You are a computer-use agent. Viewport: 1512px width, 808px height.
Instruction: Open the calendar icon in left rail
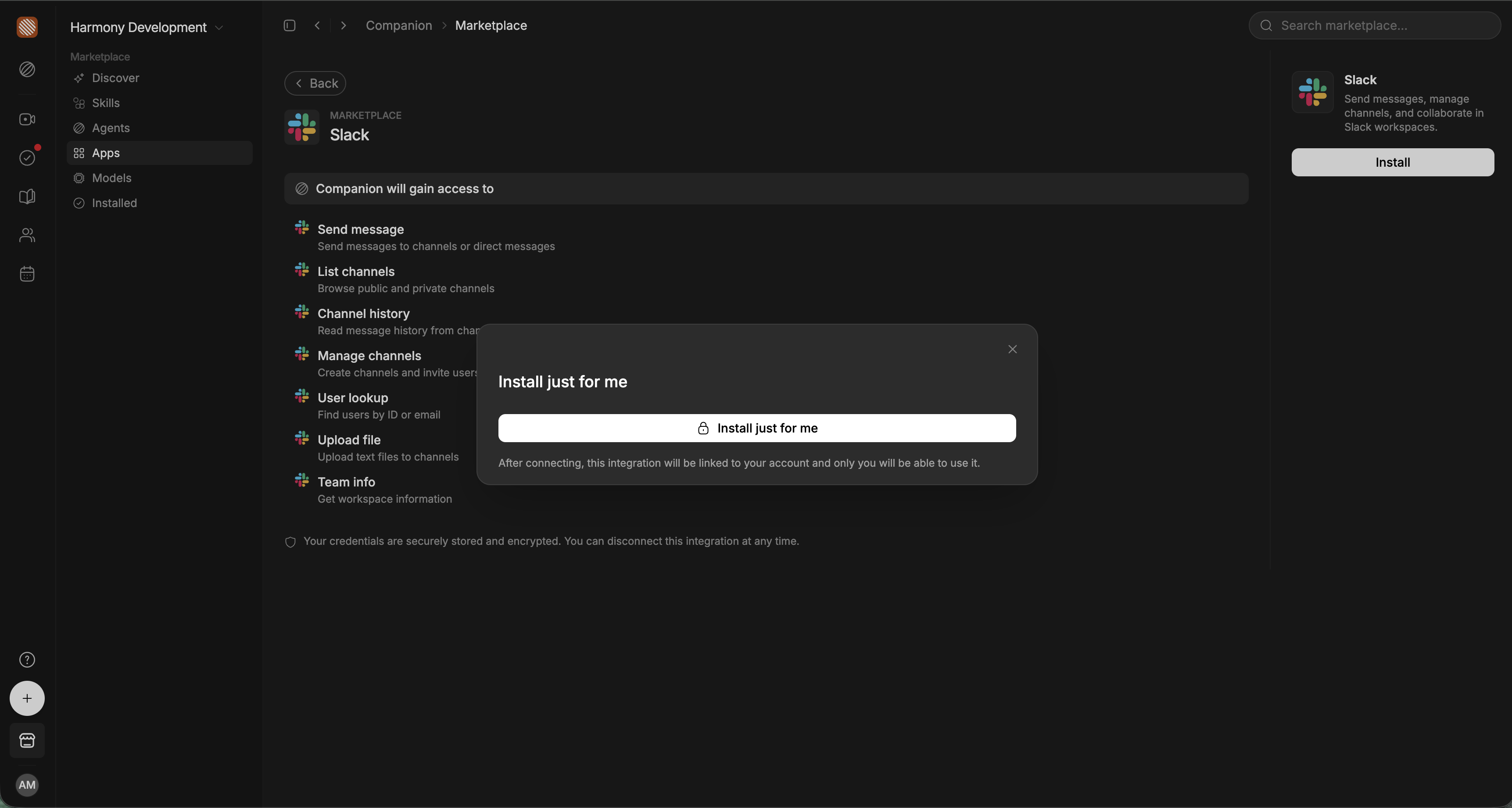pos(27,274)
